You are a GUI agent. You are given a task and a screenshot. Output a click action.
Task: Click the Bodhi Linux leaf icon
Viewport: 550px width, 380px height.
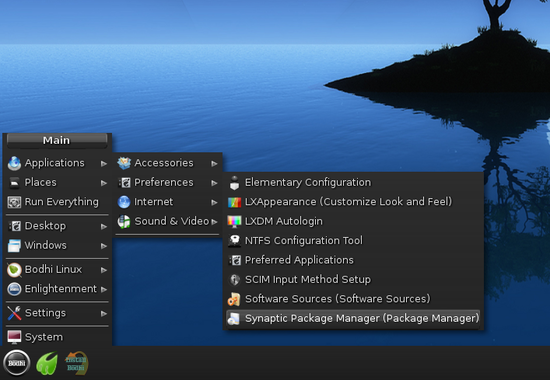(14, 269)
